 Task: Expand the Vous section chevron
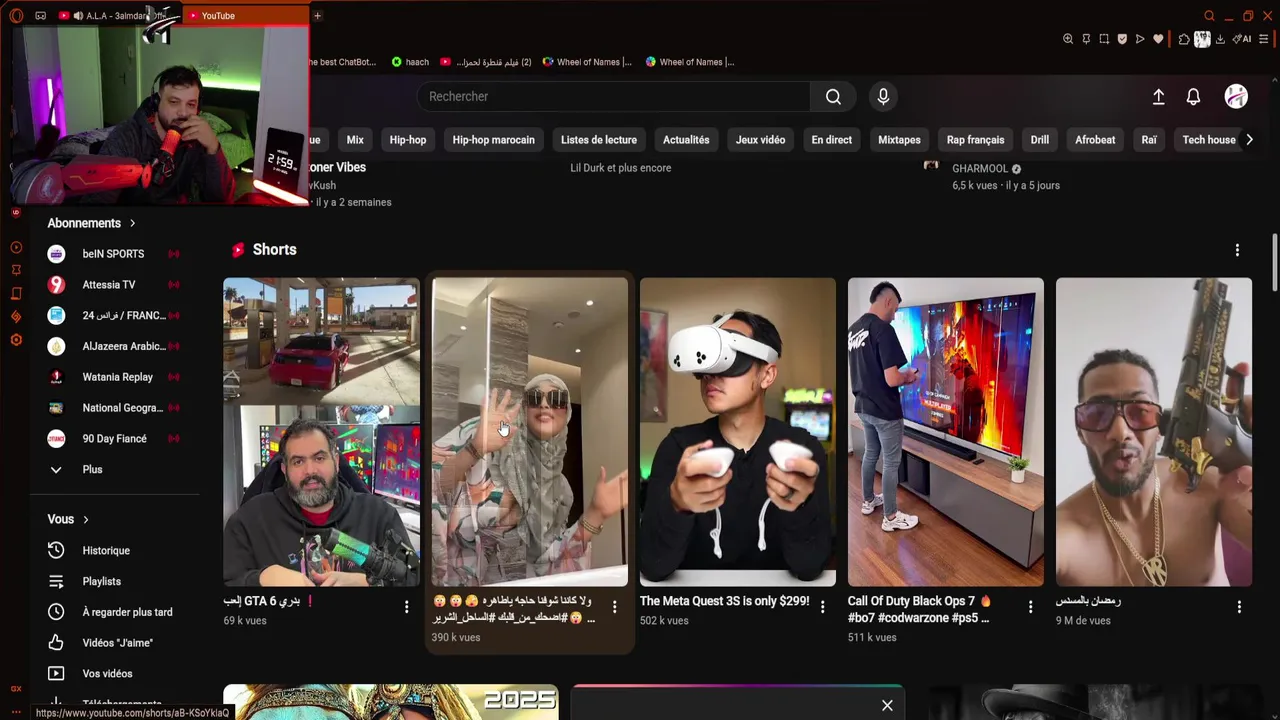[x=86, y=520]
